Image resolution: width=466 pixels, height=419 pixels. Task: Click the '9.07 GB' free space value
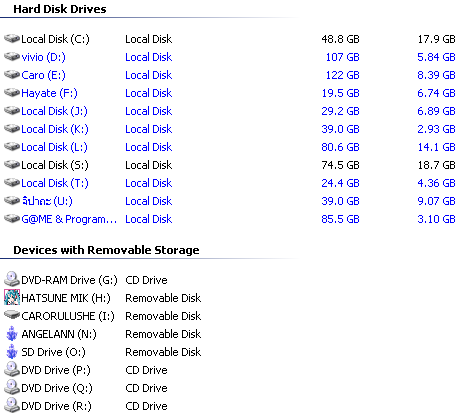[x=436, y=201]
